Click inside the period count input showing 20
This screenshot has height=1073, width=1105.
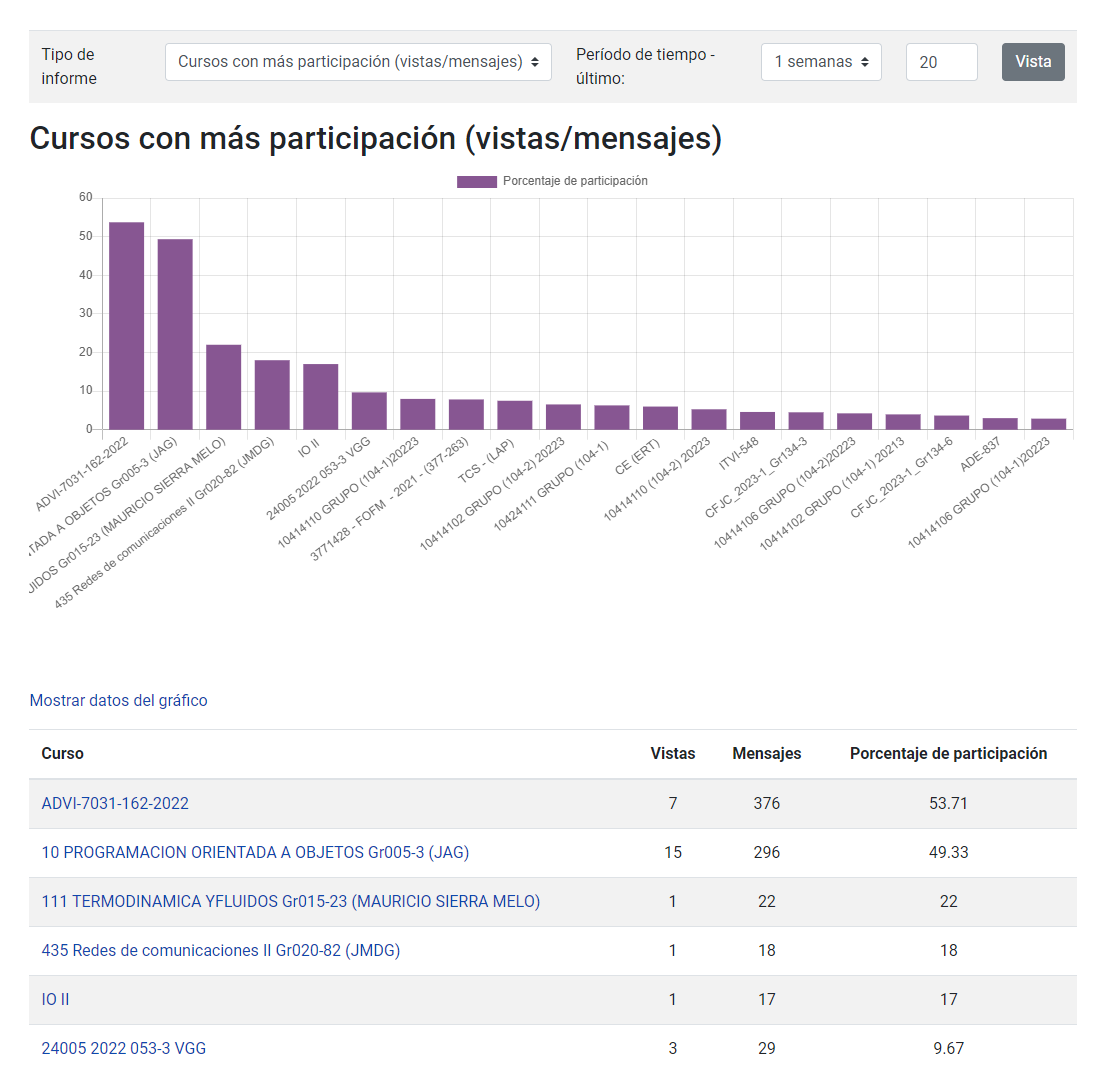click(941, 62)
